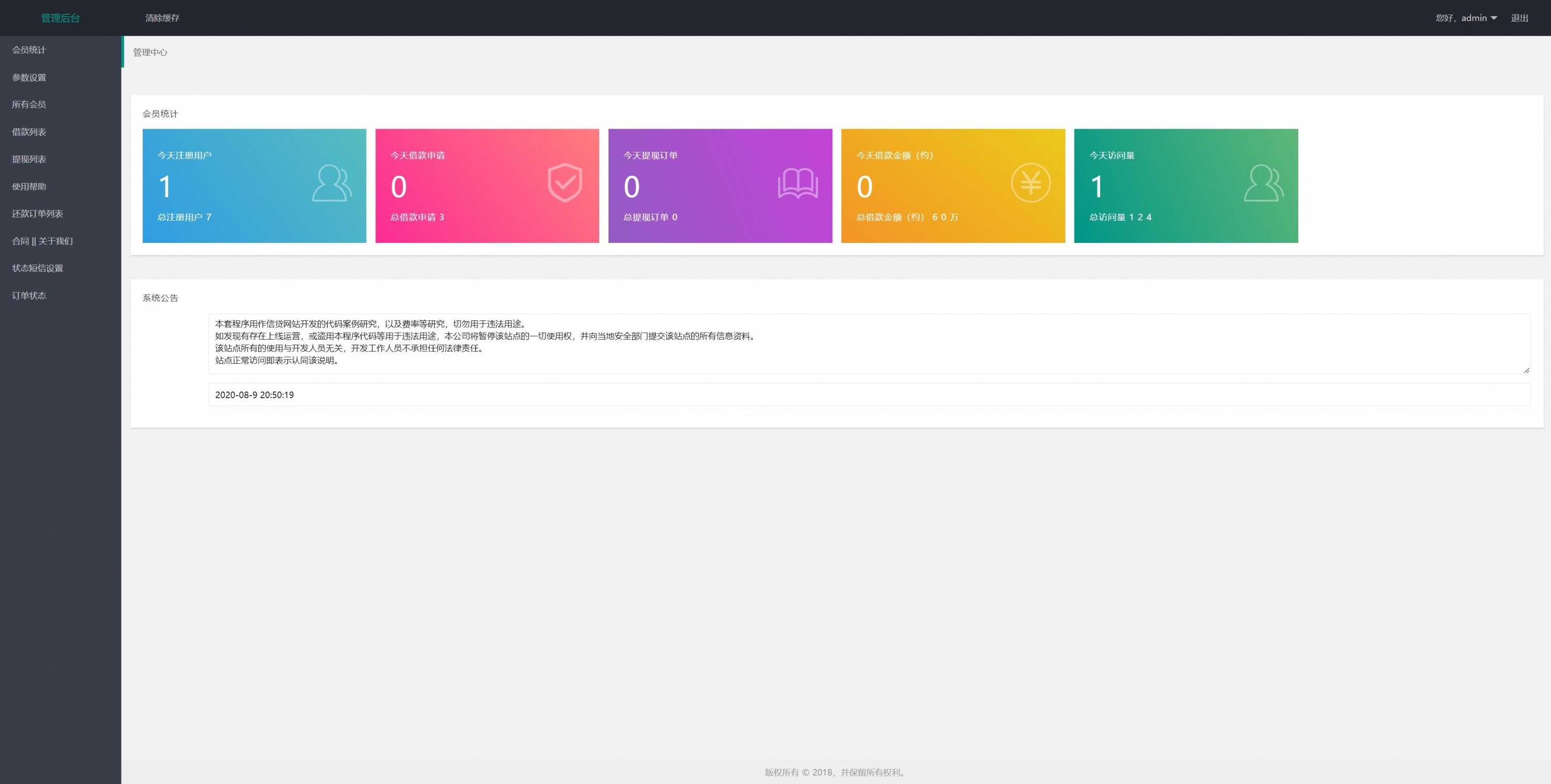Open 订单状态 in the sidebar

pyautogui.click(x=29, y=296)
